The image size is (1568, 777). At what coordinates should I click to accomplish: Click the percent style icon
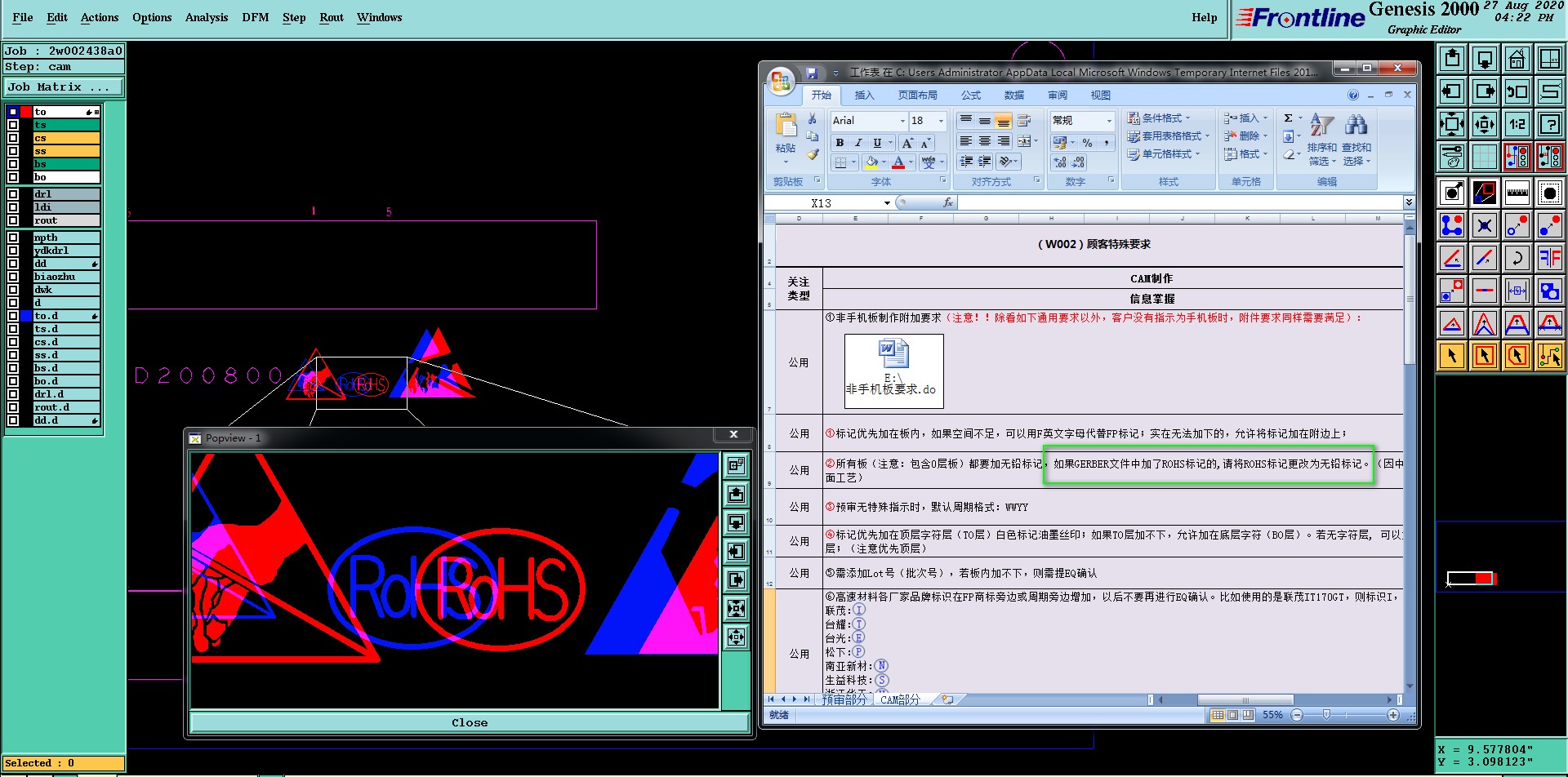coord(1087,143)
